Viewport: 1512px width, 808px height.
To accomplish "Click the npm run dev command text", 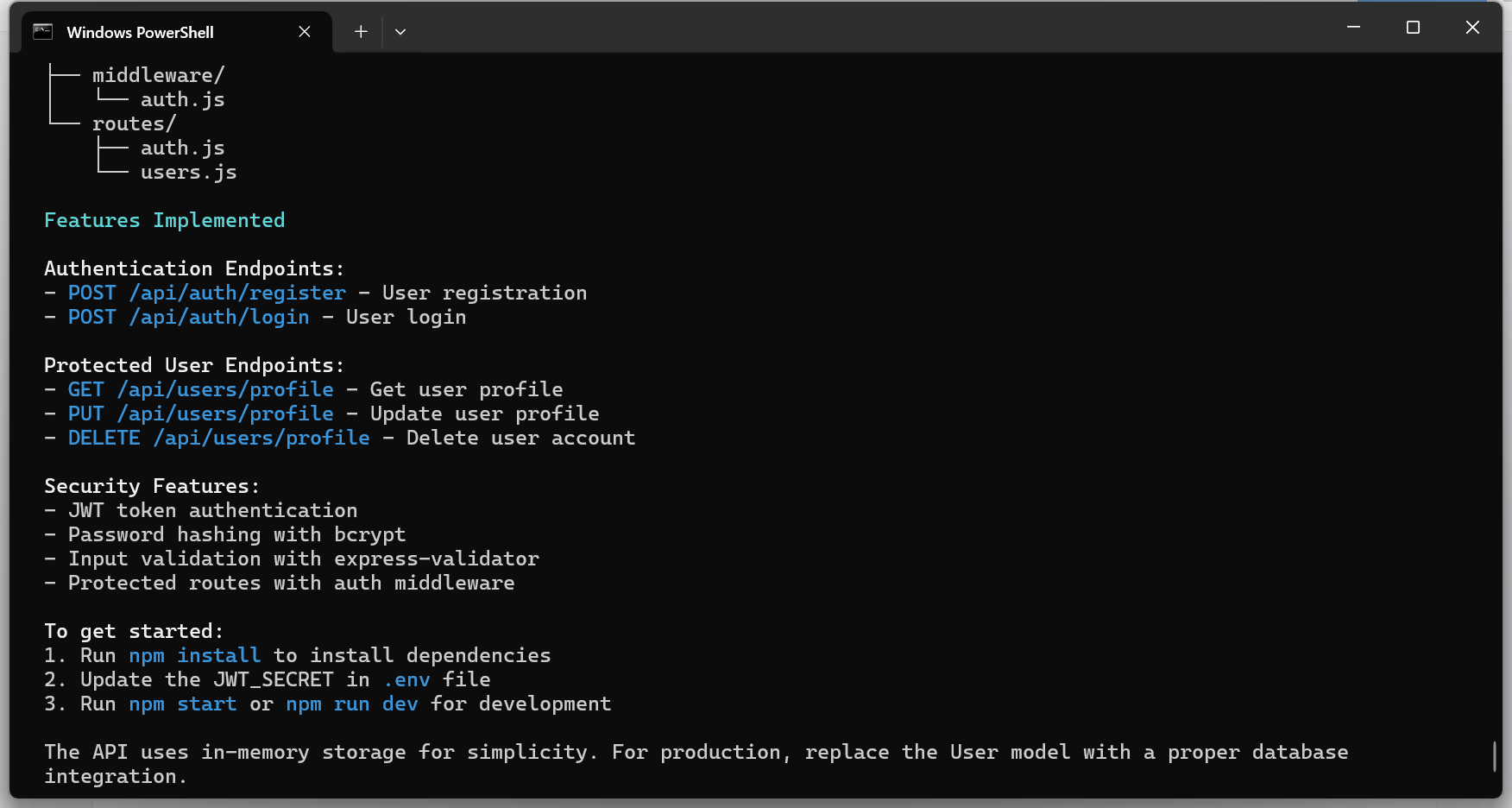I will [x=352, y=704].
